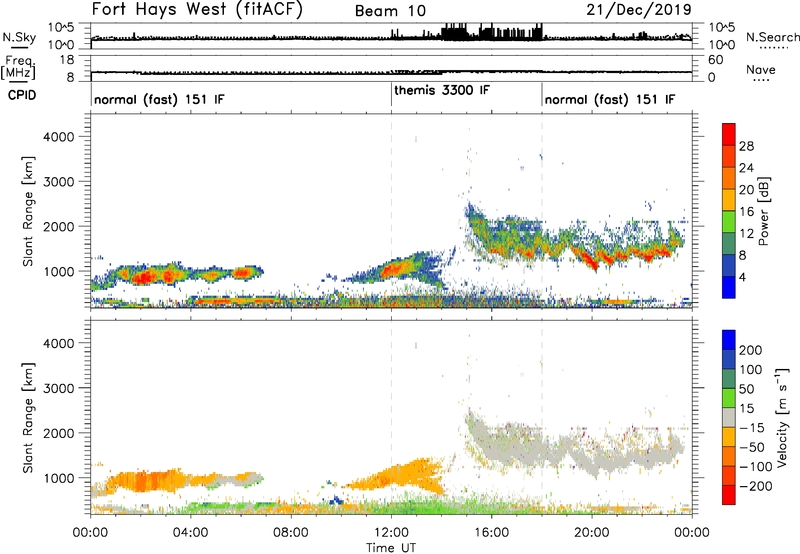800x554 pixels.
Task: Select the 'Beam 10' label in the header
Action: point(390,11)
